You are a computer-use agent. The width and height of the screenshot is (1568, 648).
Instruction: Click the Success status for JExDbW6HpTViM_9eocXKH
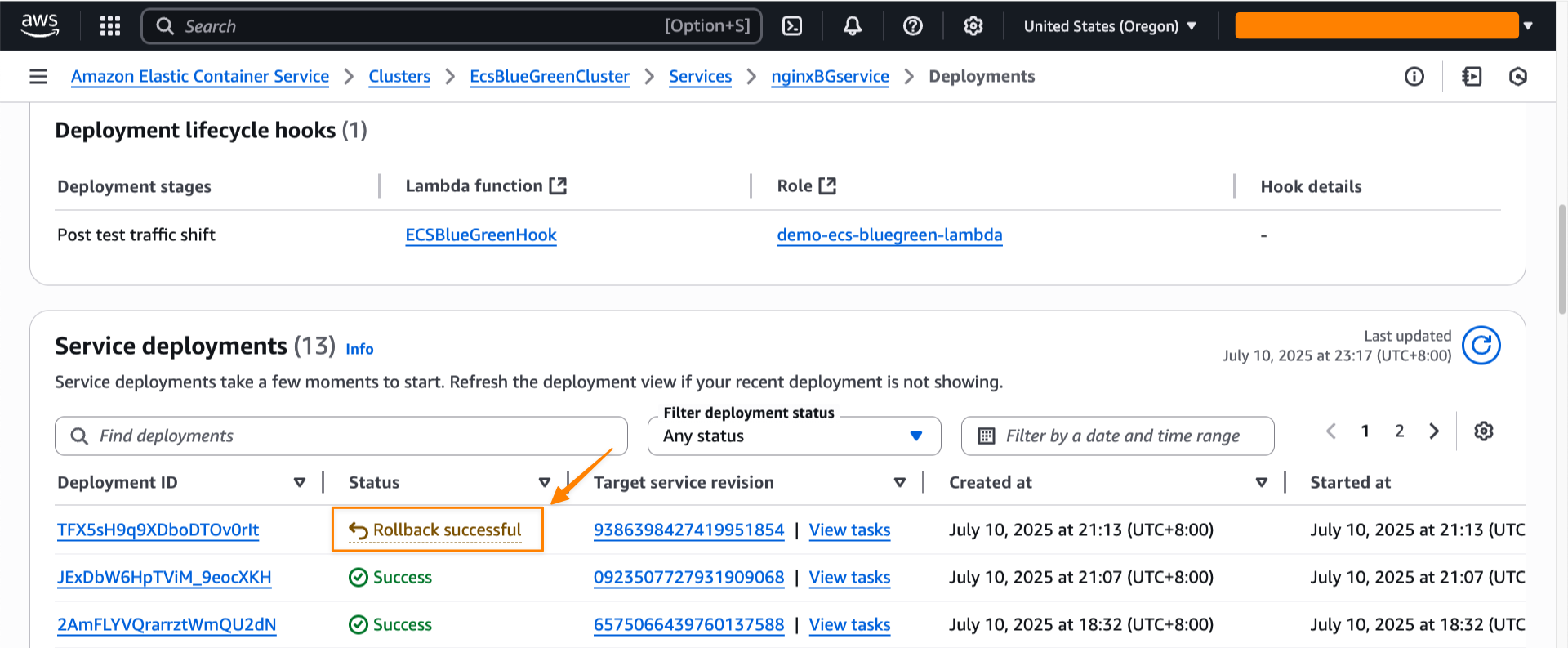pyautogui.click(x=390, y=577)
